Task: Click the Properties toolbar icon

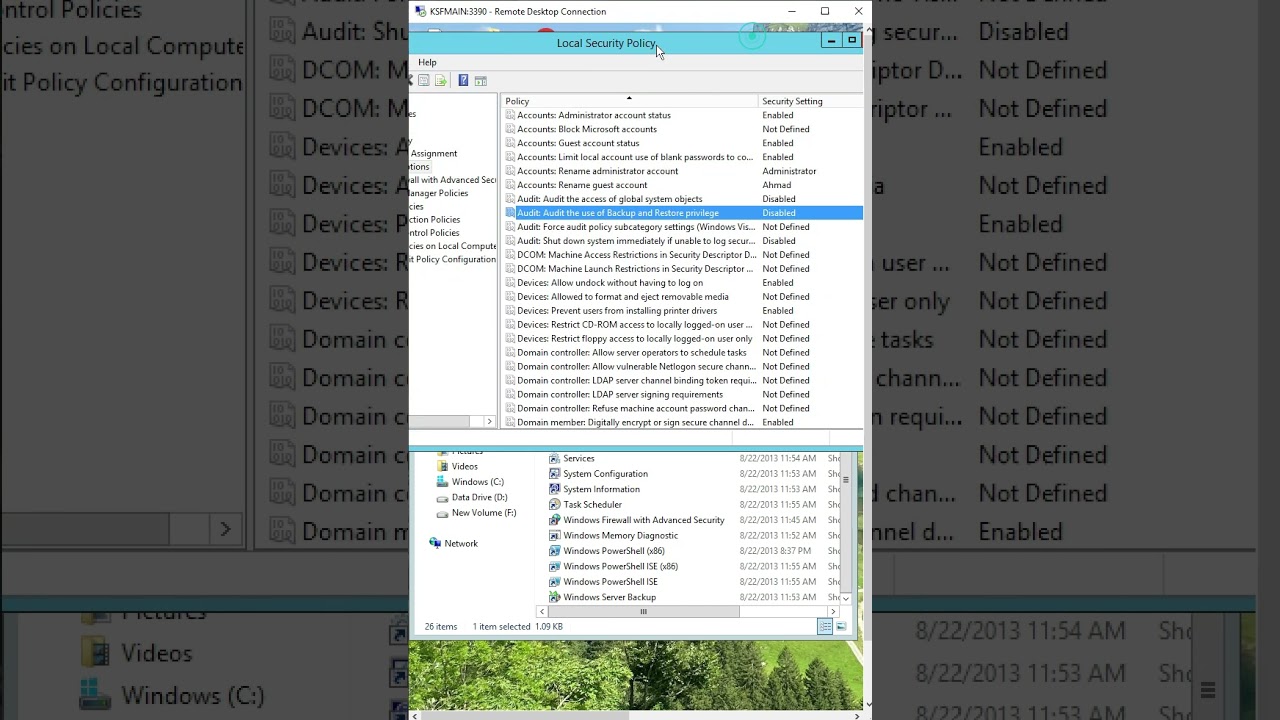Action: [x=424, y=80]
